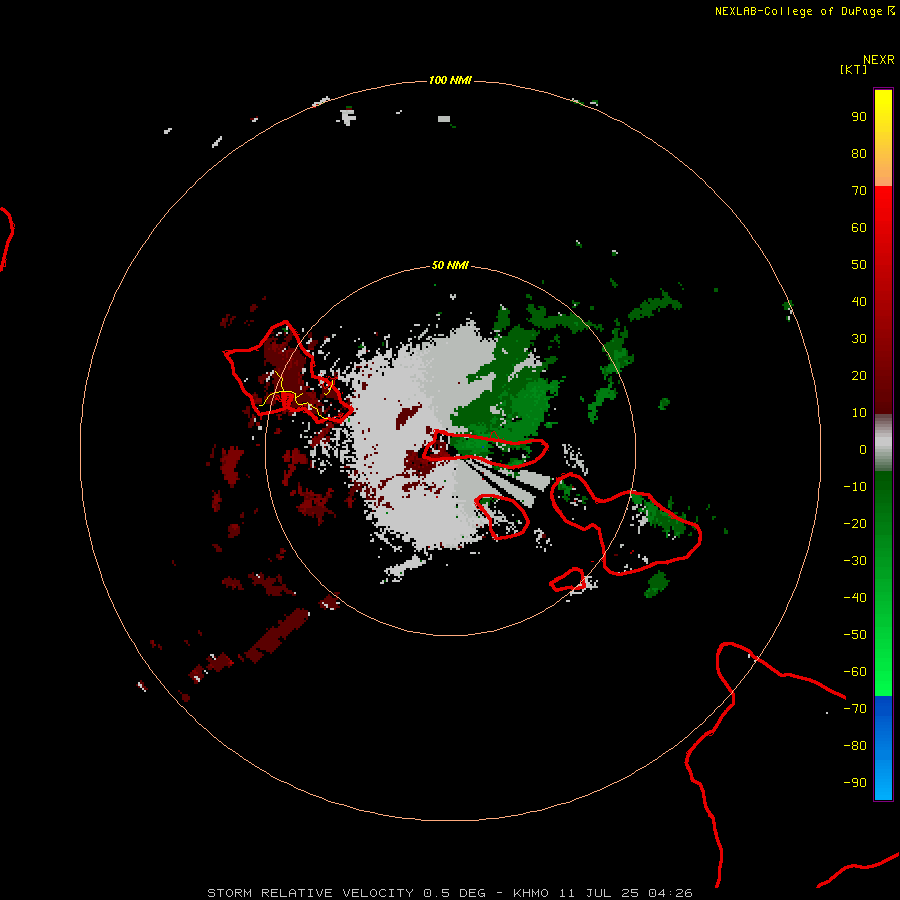Click the -10 value on the scale
900x900 pixels.
coord(855,487)
